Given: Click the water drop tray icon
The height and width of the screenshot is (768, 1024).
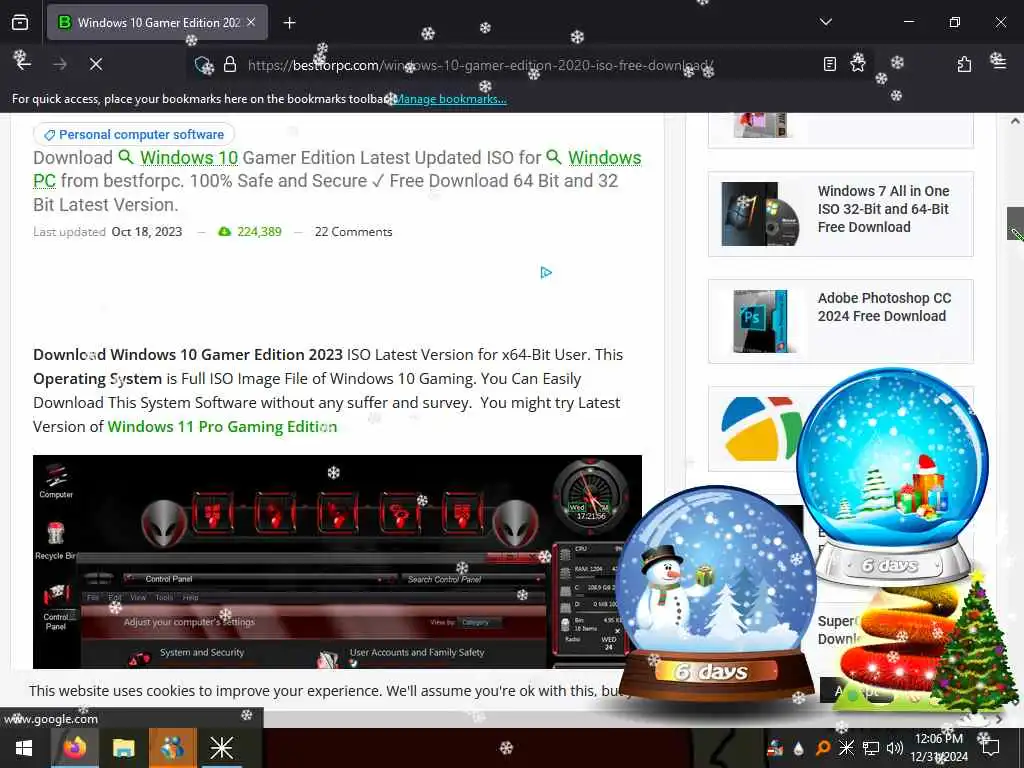Looking at the screenshot, I should (799, 748).
